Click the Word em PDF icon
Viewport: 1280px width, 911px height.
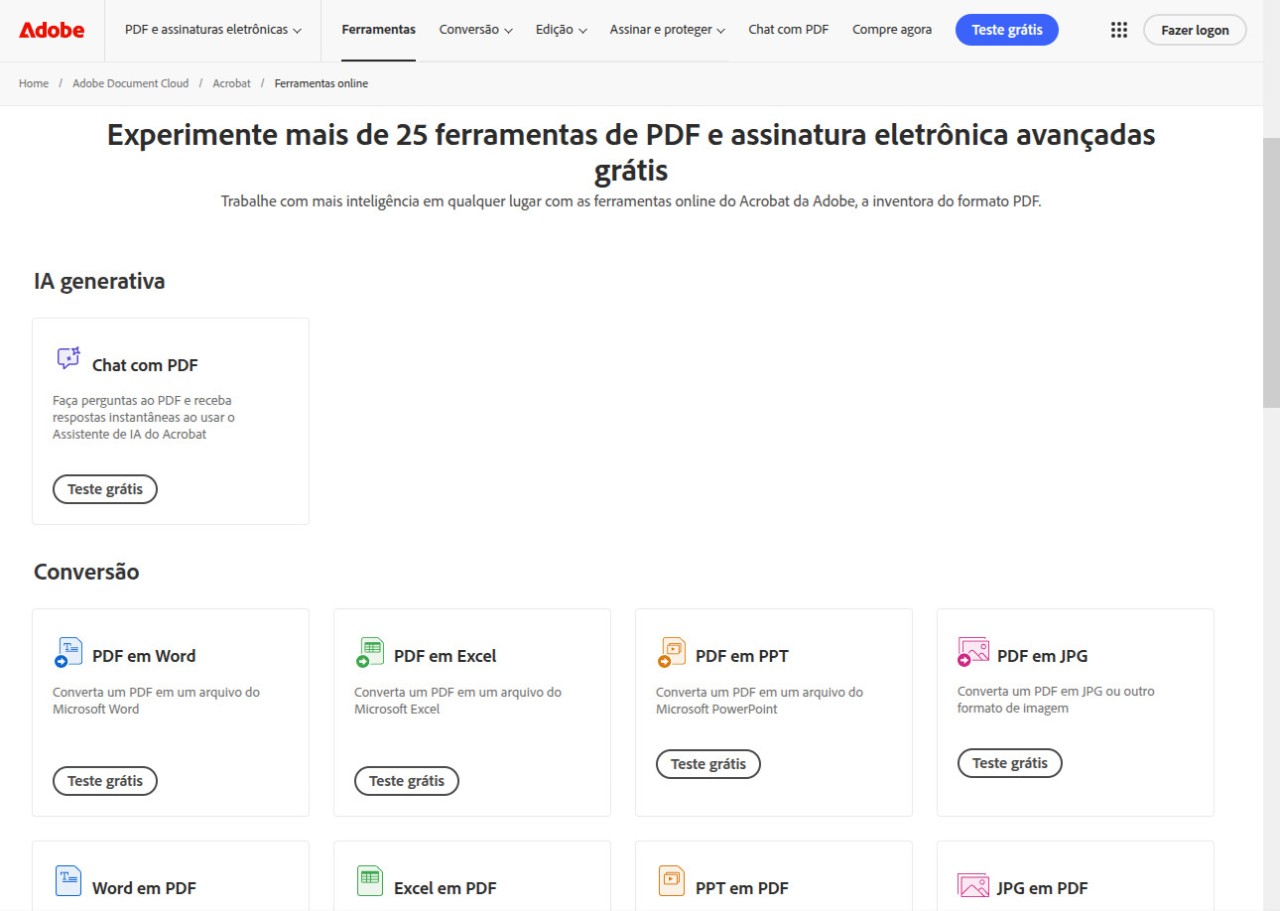tap(68, 881)
